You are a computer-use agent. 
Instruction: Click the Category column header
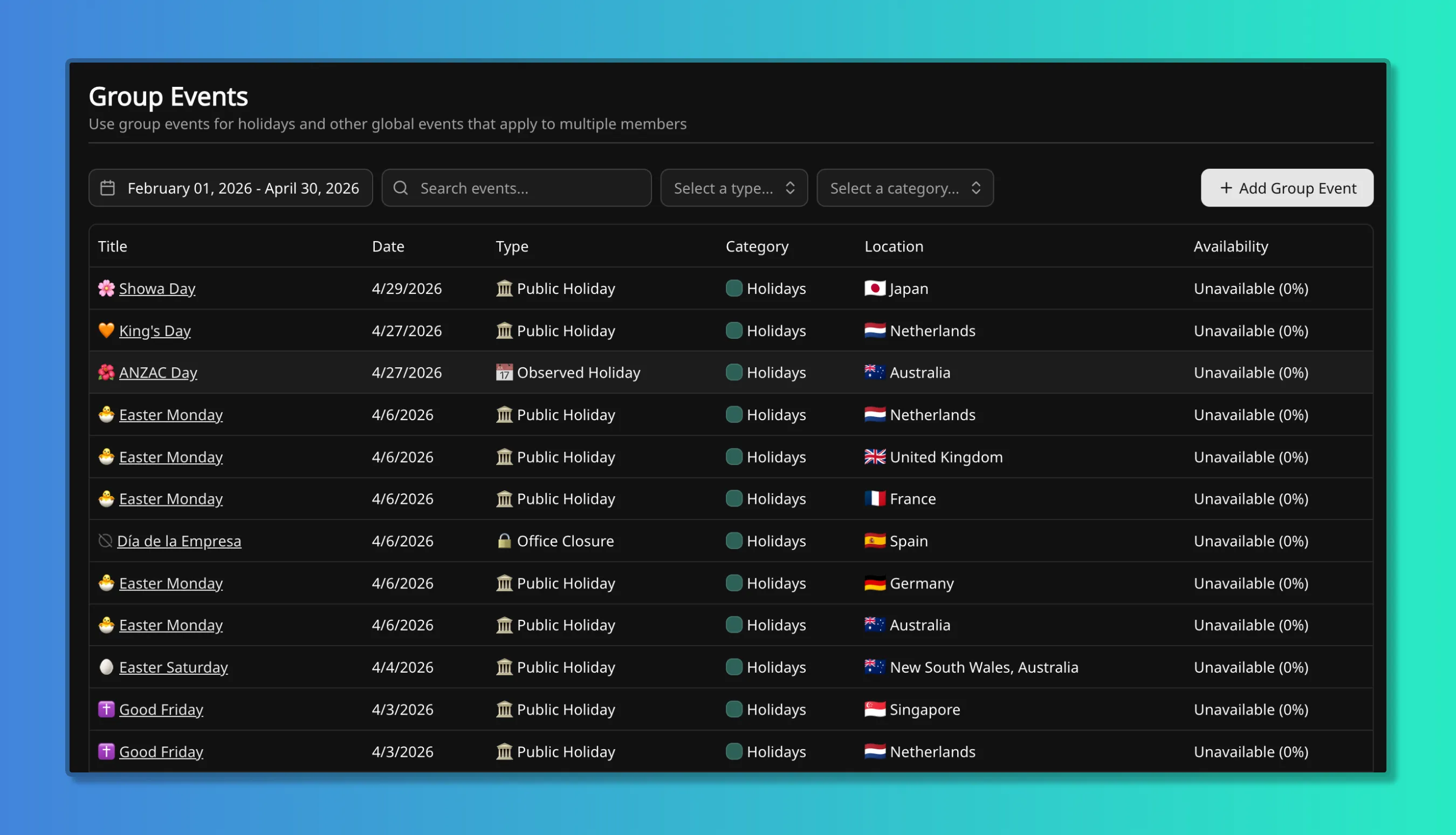point(757,247)
